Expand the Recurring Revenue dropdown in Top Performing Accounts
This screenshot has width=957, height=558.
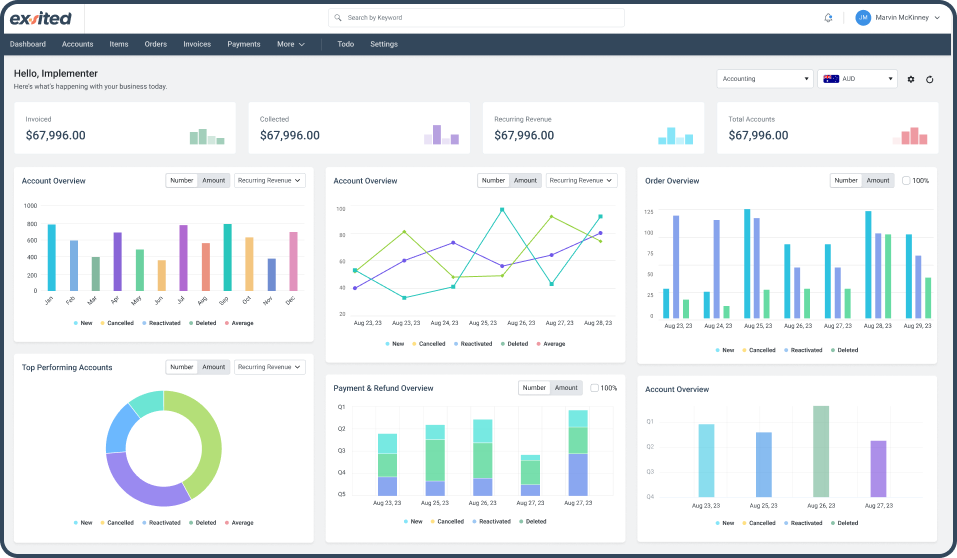(x=269, y=367)
